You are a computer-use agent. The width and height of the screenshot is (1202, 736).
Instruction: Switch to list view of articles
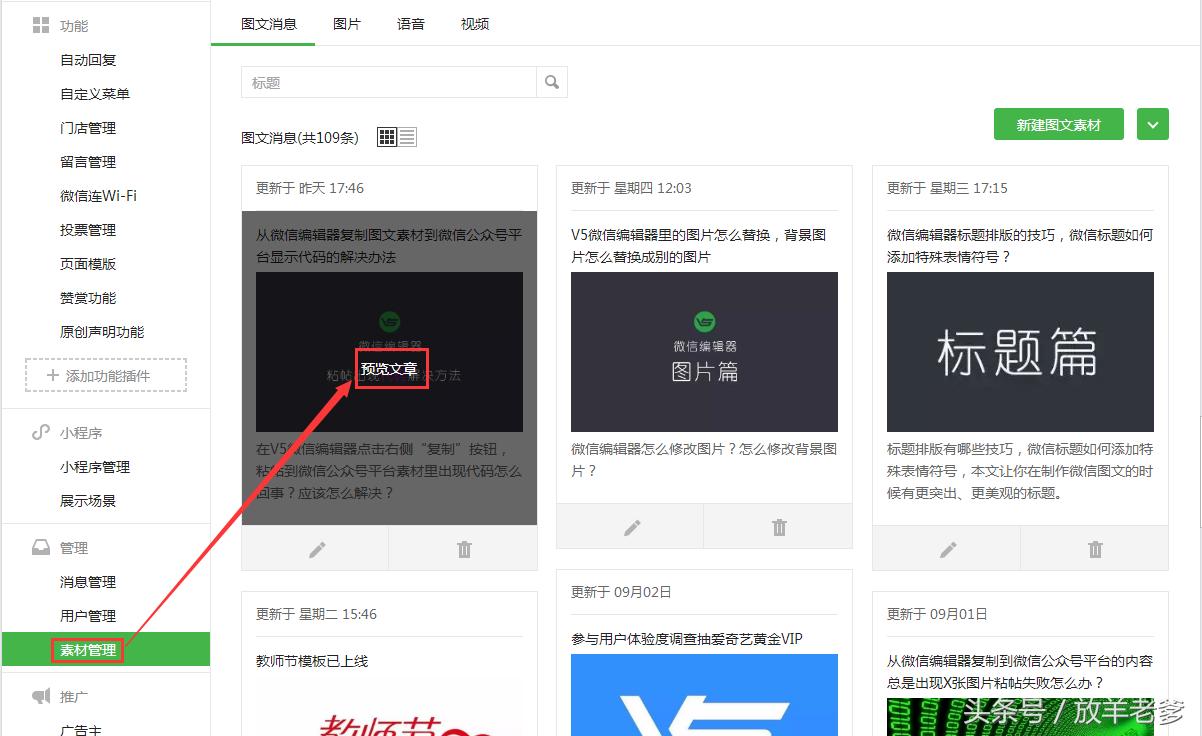pos(404,137)
